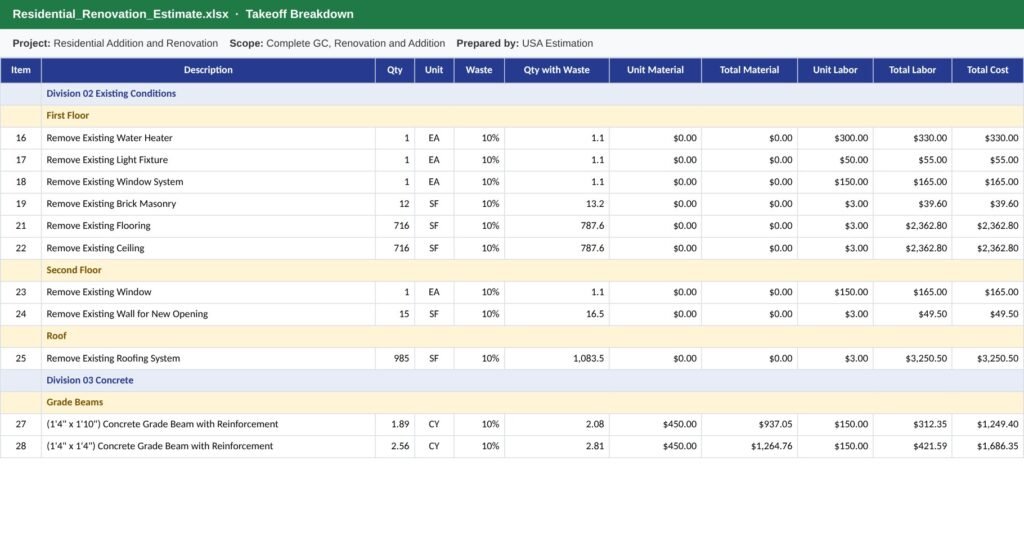
Task: Select the Waste column header
Action: [x=479, y=70]
